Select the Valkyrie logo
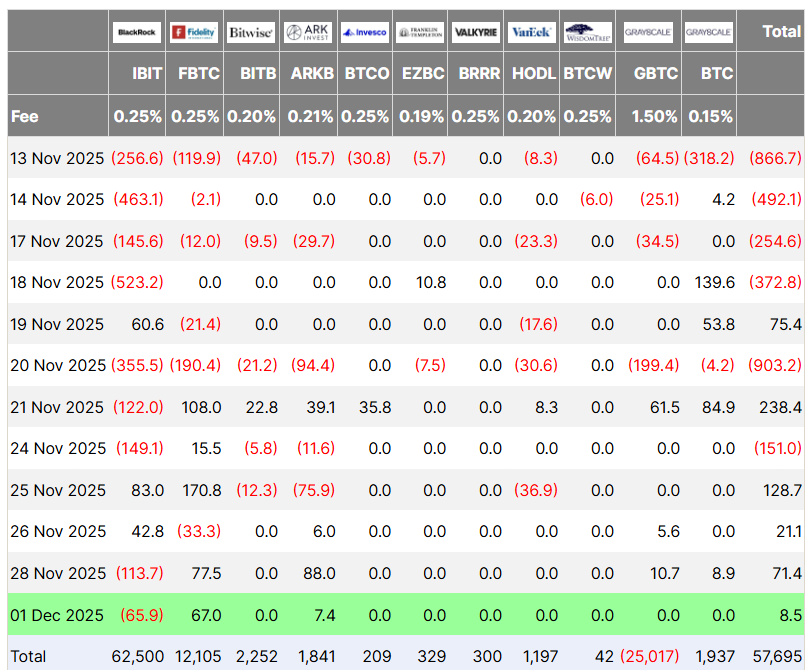Image resolution: width=808 pixels, height=670 pixels. (x=476, y=32)
